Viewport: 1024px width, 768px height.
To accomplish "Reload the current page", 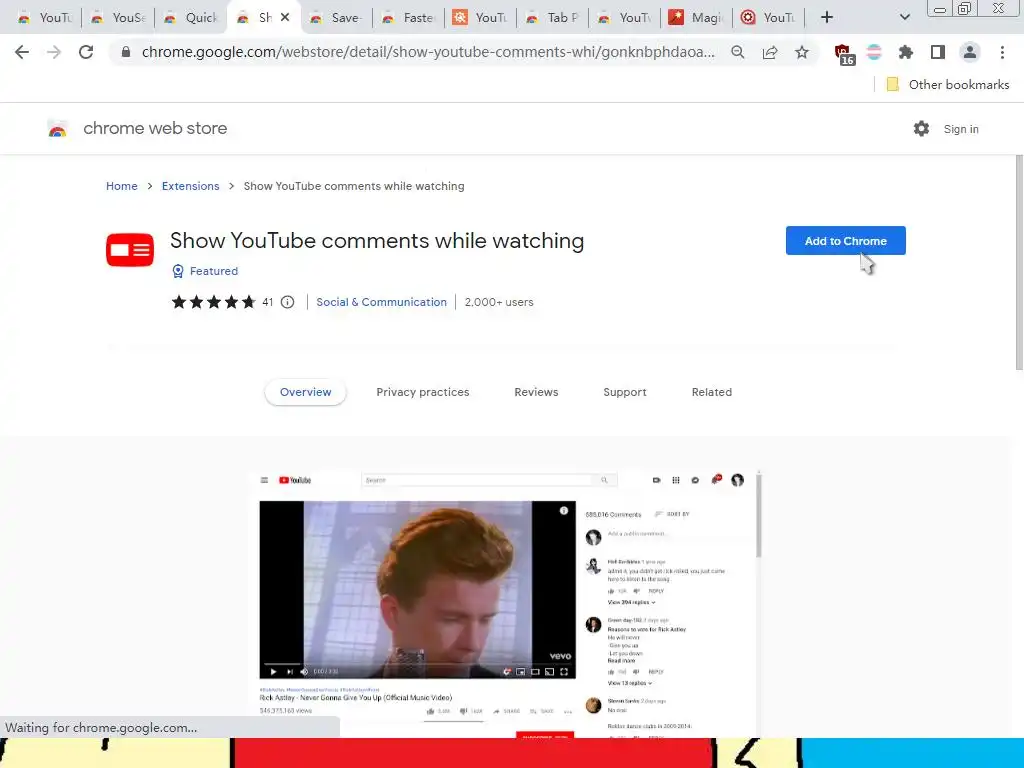I will click(86, 52).
